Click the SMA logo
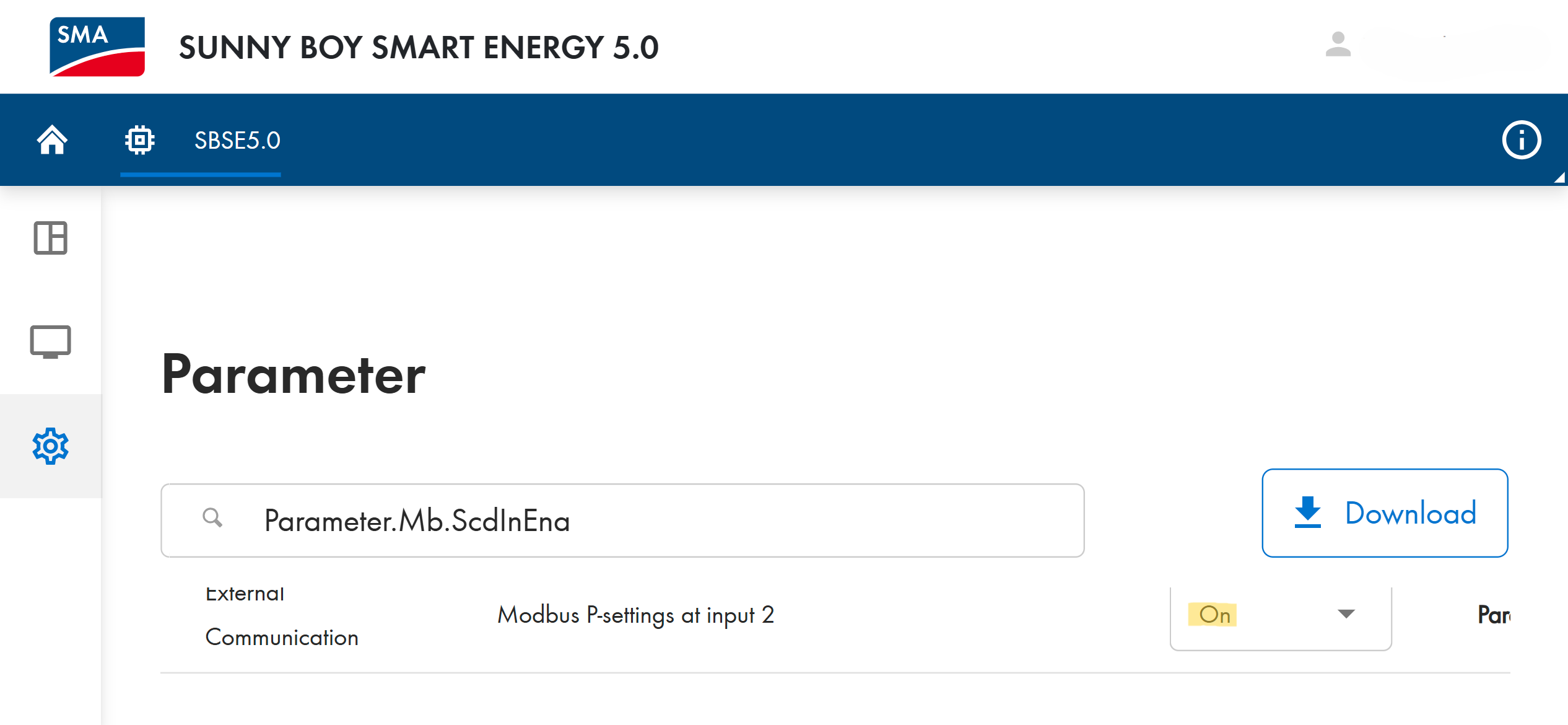The height and width of the screenshot is (725, 1568). point(97,47)
